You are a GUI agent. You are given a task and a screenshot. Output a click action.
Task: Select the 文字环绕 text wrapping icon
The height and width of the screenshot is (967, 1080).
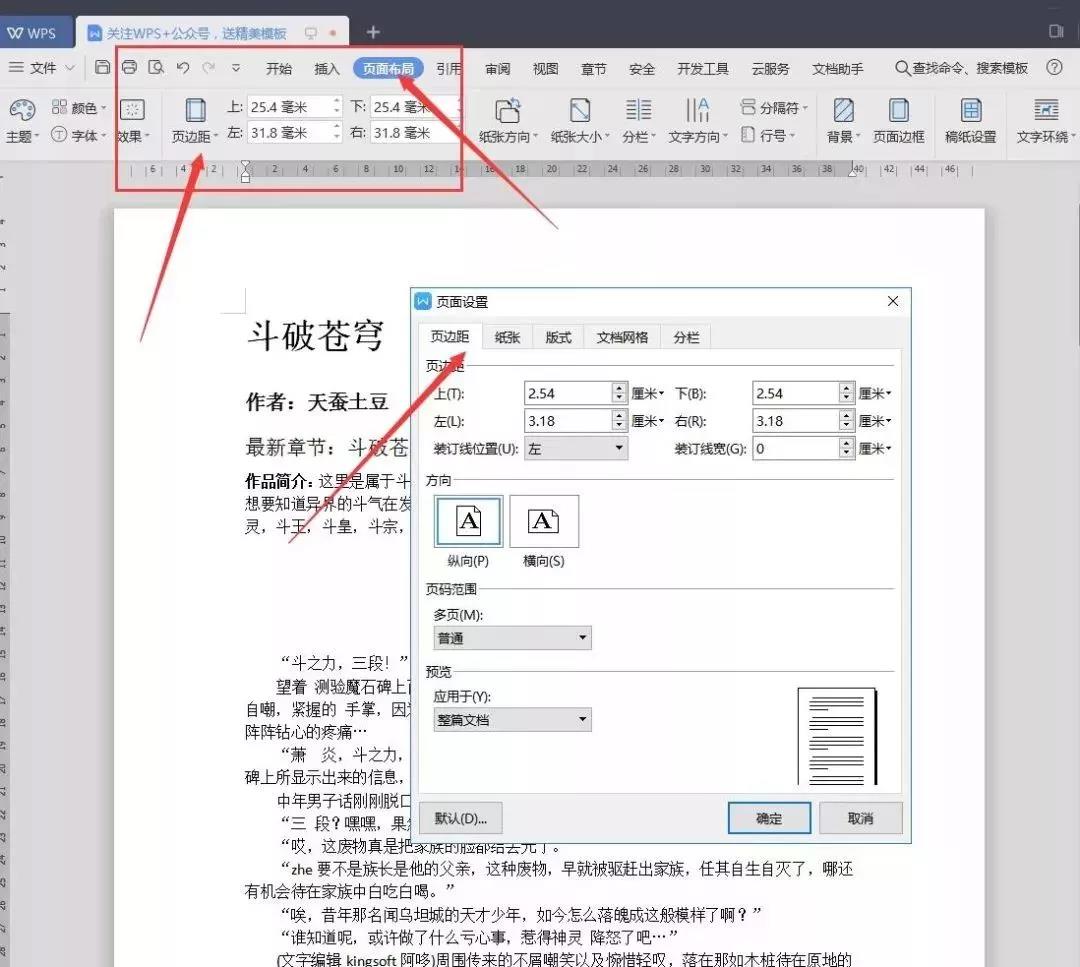(1045, 110)
